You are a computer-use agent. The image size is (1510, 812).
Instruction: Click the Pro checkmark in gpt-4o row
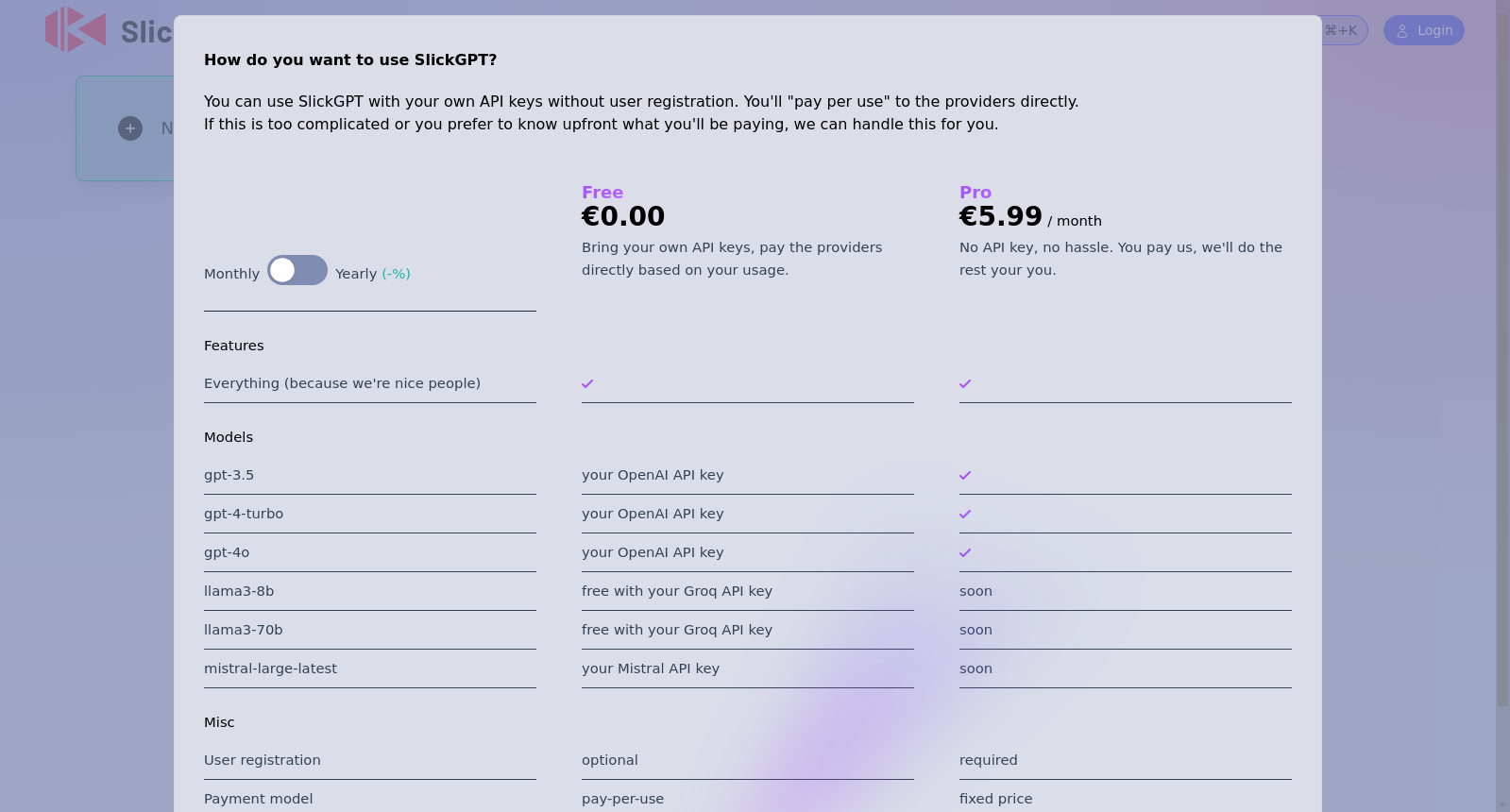pyautogui.click(x=965, y=552)
